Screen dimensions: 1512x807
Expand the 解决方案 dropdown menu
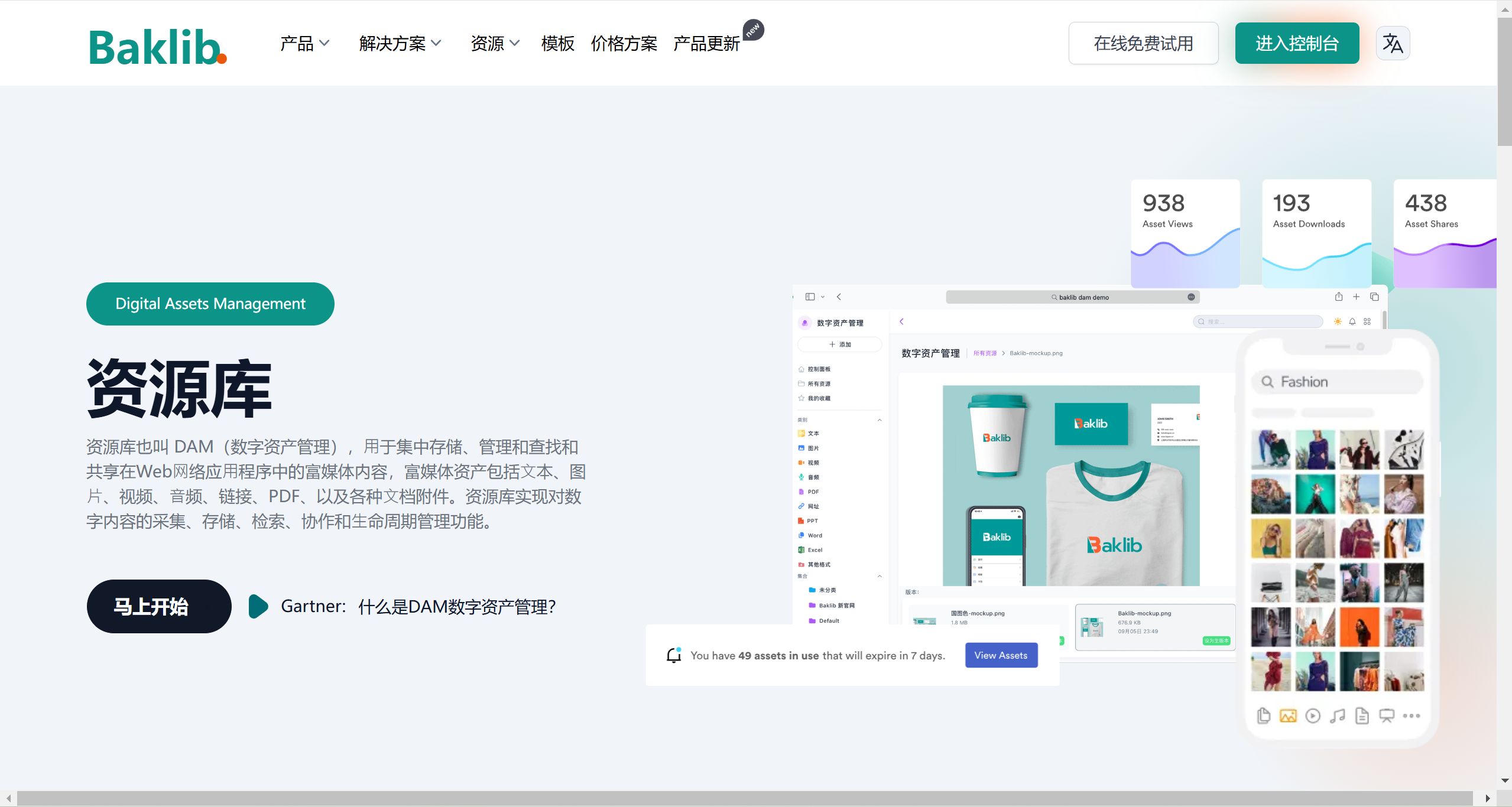click(x=400, y=43)
